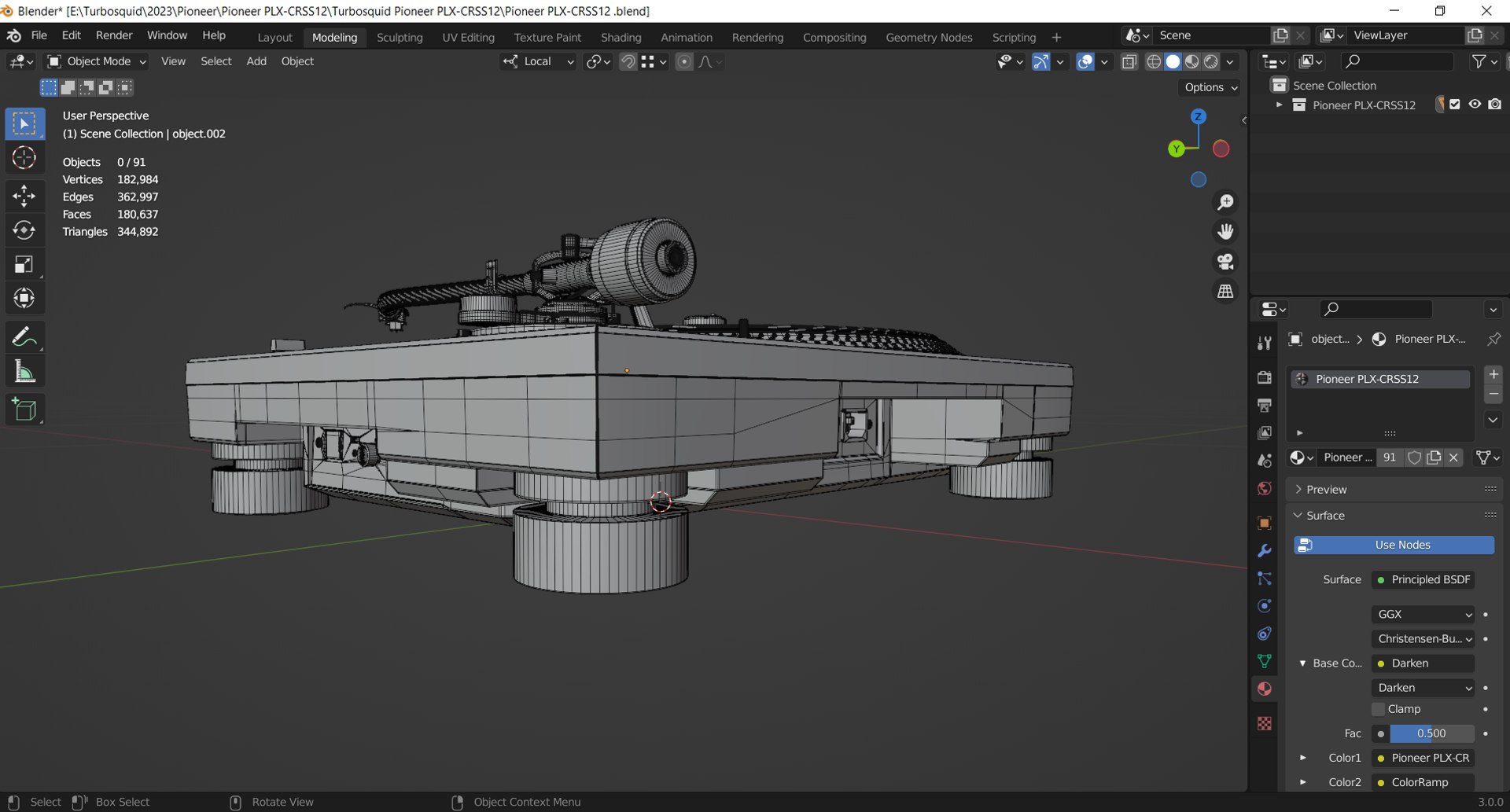
Task: Switch to the Sculpting workspace tab
Action: 400,37
